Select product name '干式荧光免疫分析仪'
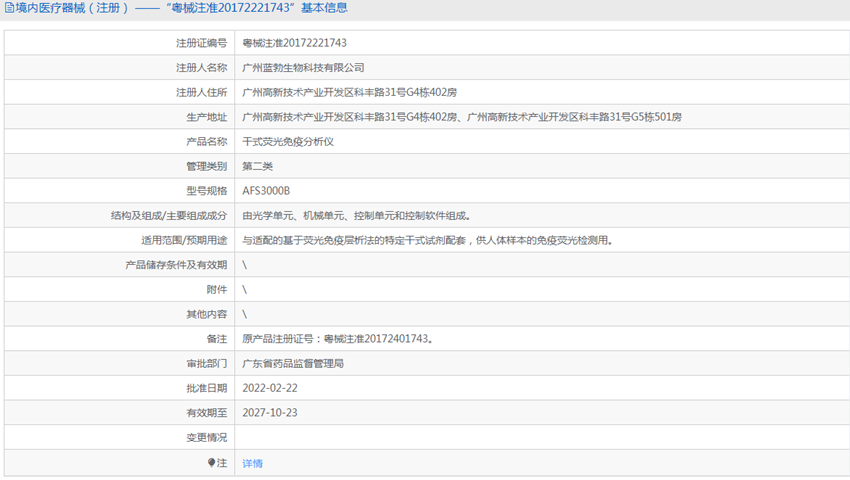This screenshot has width=850, height=480. point(288,142)
